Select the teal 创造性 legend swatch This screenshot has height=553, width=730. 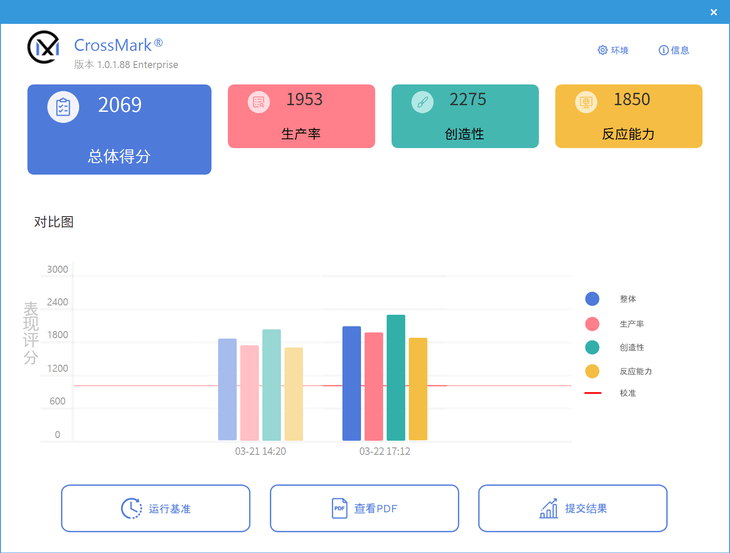point(592,347)
